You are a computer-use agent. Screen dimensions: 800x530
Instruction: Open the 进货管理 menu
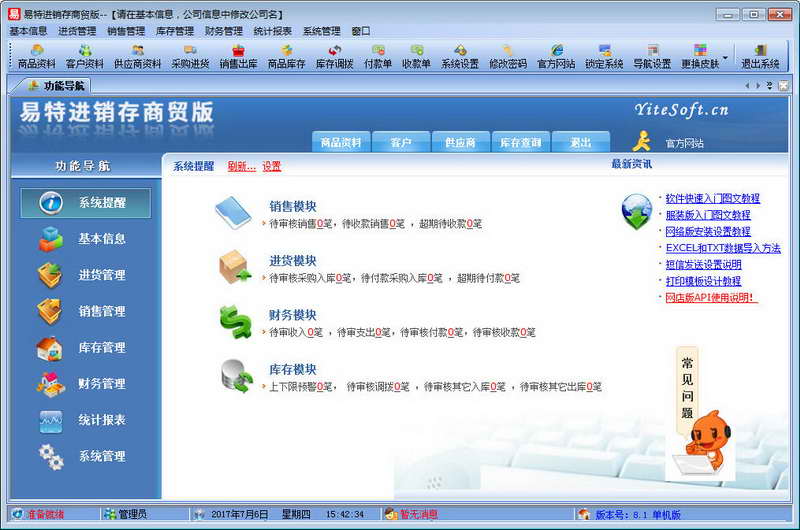[77, 31]
